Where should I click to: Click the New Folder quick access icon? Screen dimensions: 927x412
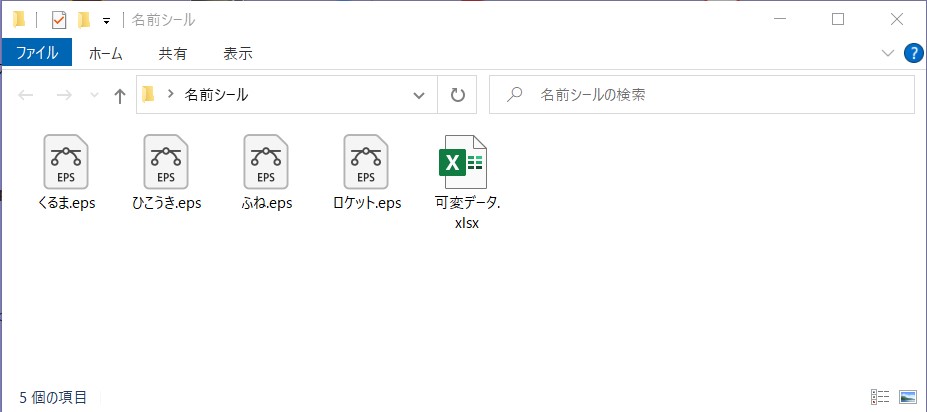(x=85, y=20)
